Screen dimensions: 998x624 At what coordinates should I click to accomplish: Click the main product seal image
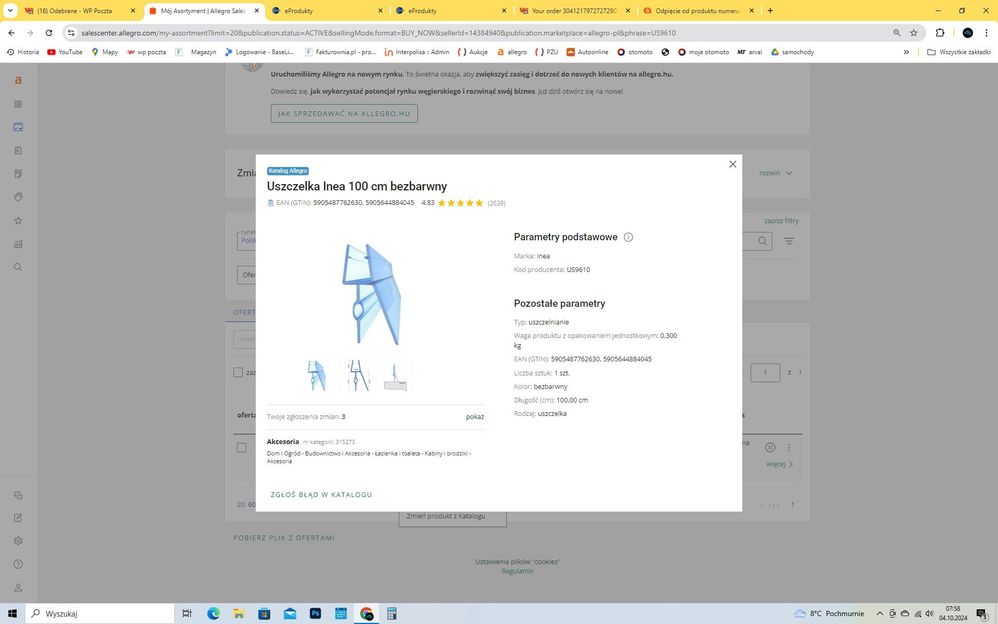coord(372,295)
